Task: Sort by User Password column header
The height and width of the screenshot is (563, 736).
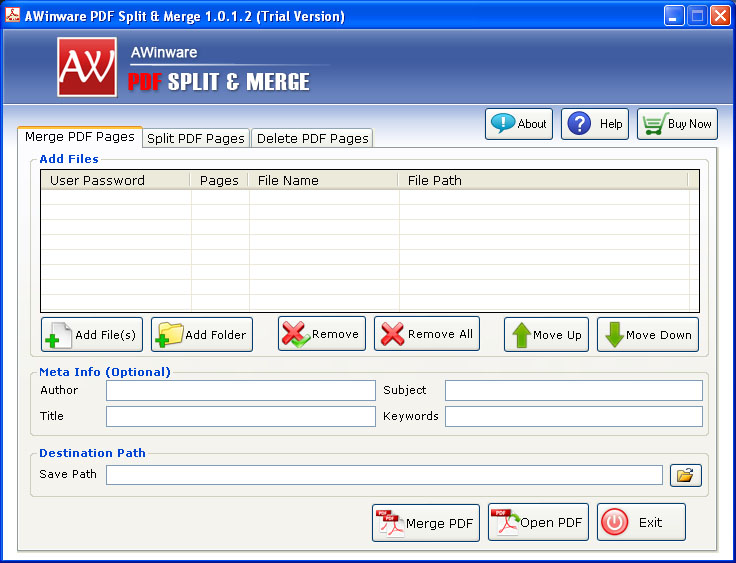Action: coord(116,181)
